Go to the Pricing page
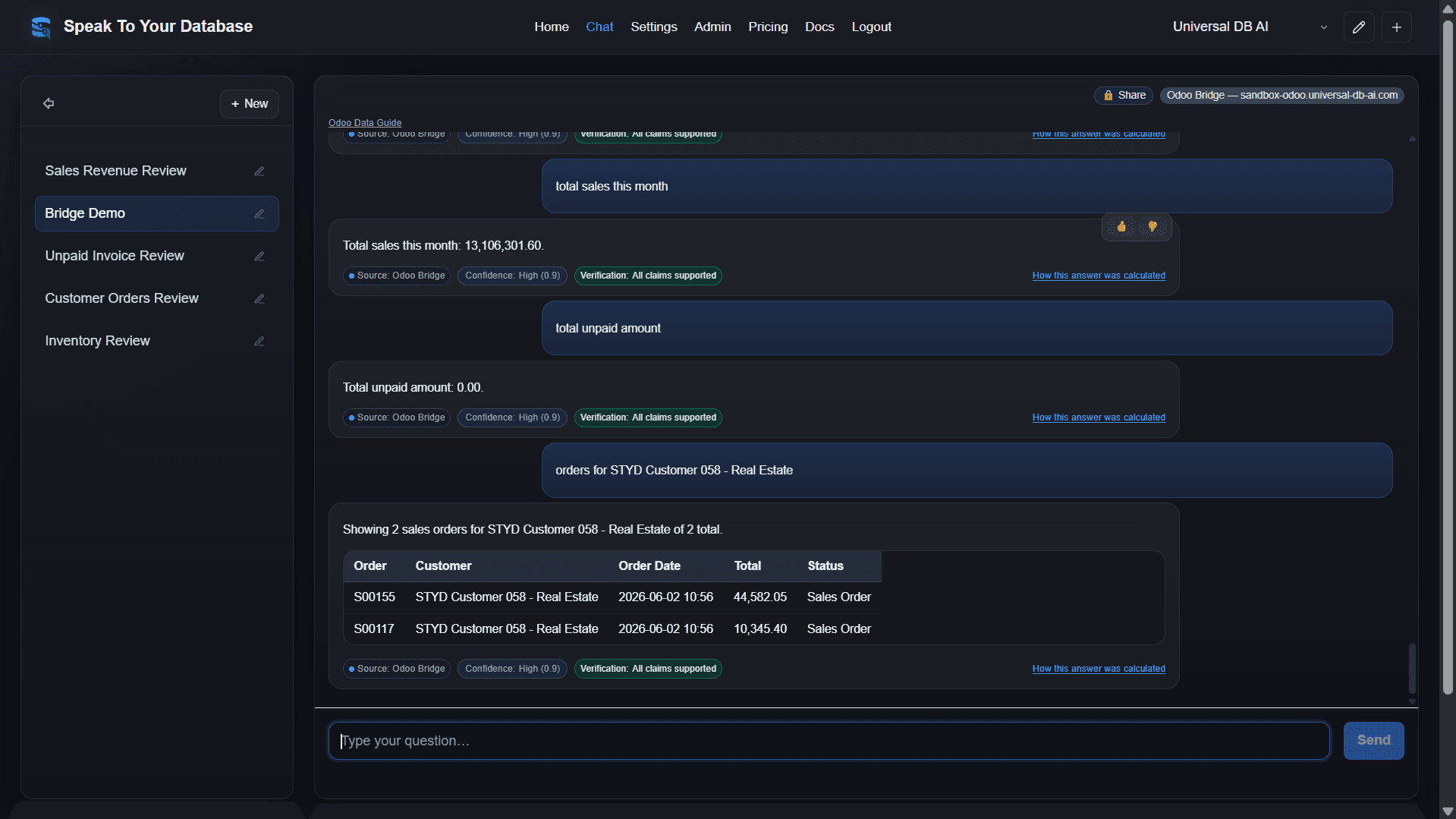1456x819 pixels. click(x=768, y=27)
